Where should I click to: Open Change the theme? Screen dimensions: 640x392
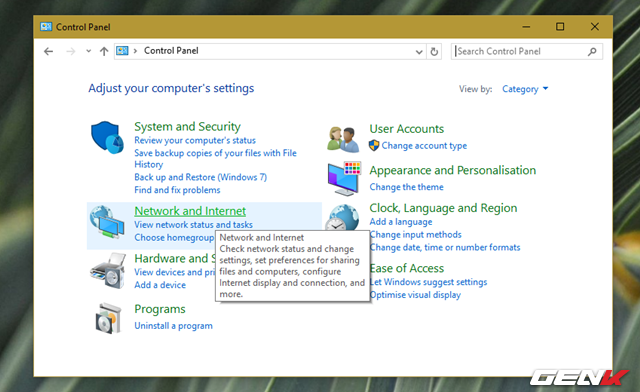pos(407,187)
